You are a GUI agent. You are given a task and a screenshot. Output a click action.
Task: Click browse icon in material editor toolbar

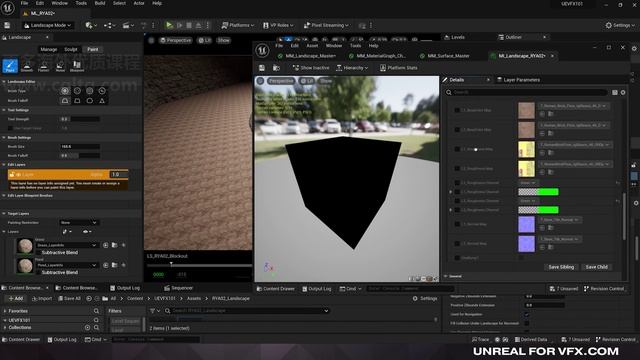point(276,68)
